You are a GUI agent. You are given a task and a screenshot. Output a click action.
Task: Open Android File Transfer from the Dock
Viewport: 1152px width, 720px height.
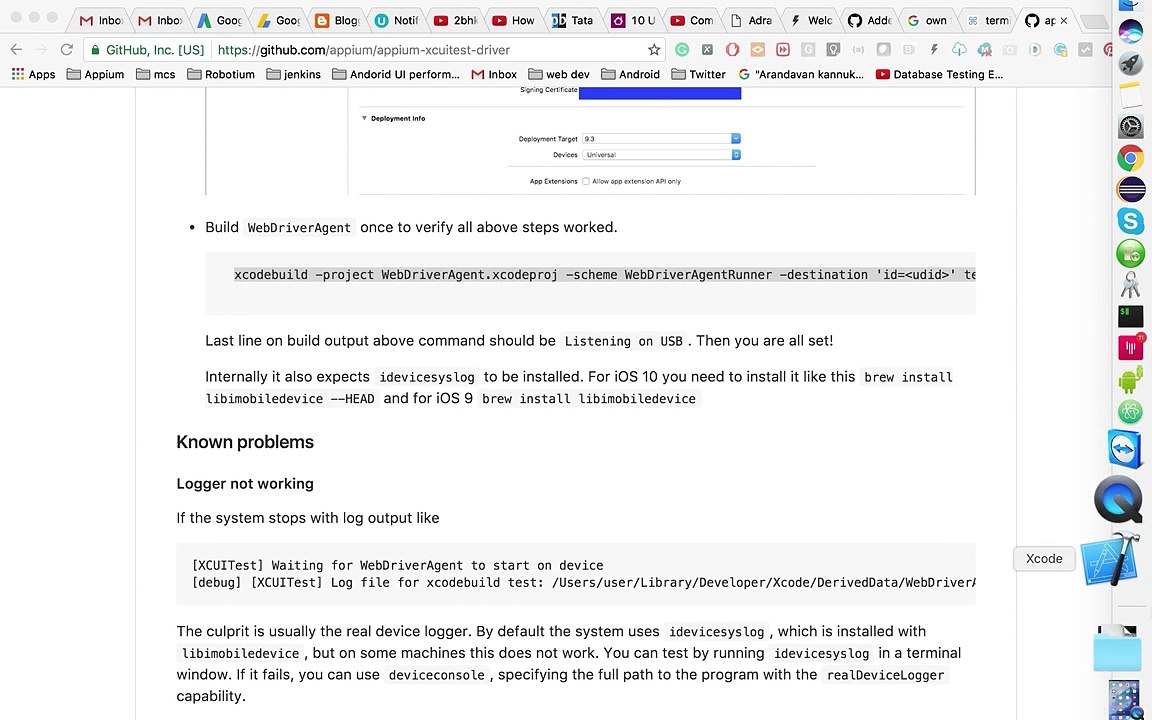pyautogui.click(x=1130, y=381)
